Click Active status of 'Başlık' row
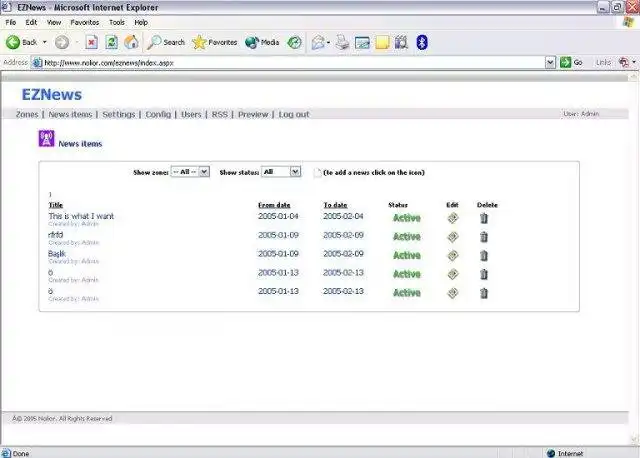This screenshot has width=640, height=458. [x=407, y=256]
